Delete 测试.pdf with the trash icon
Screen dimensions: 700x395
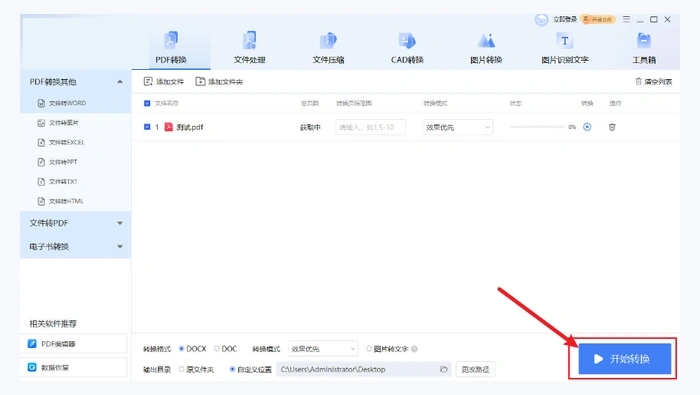coord(612,127)
